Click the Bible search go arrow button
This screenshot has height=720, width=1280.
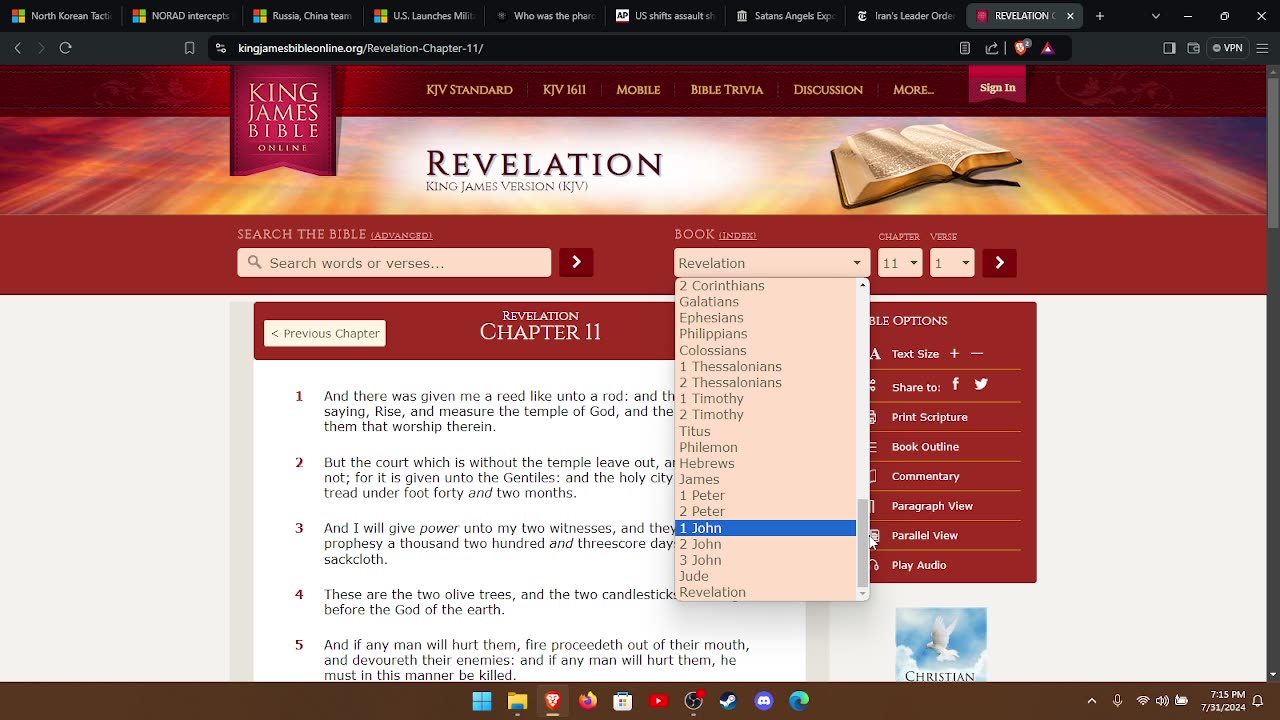click(x=576, y=262)
